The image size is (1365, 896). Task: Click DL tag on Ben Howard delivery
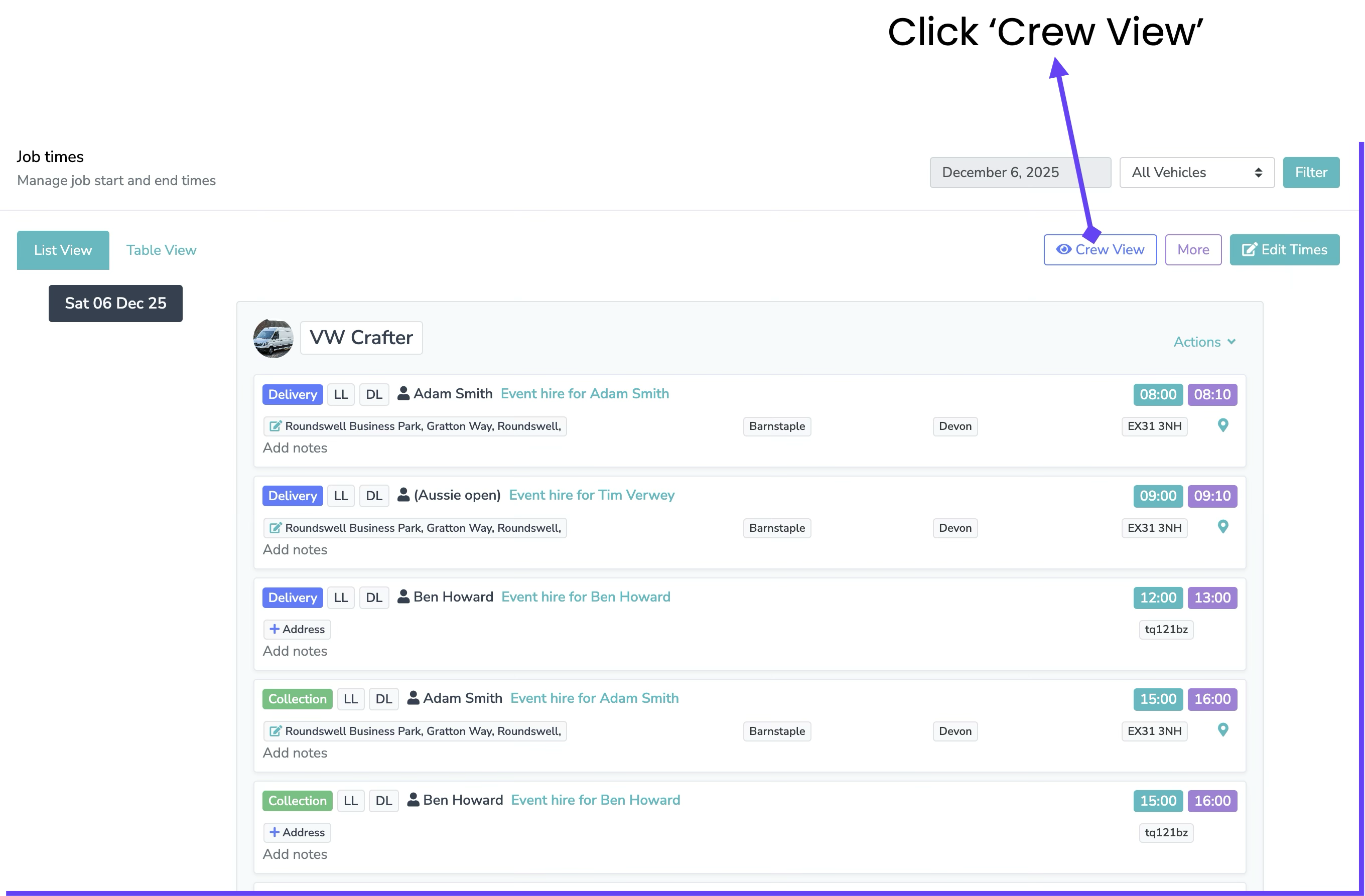click(x=374, y=598)
